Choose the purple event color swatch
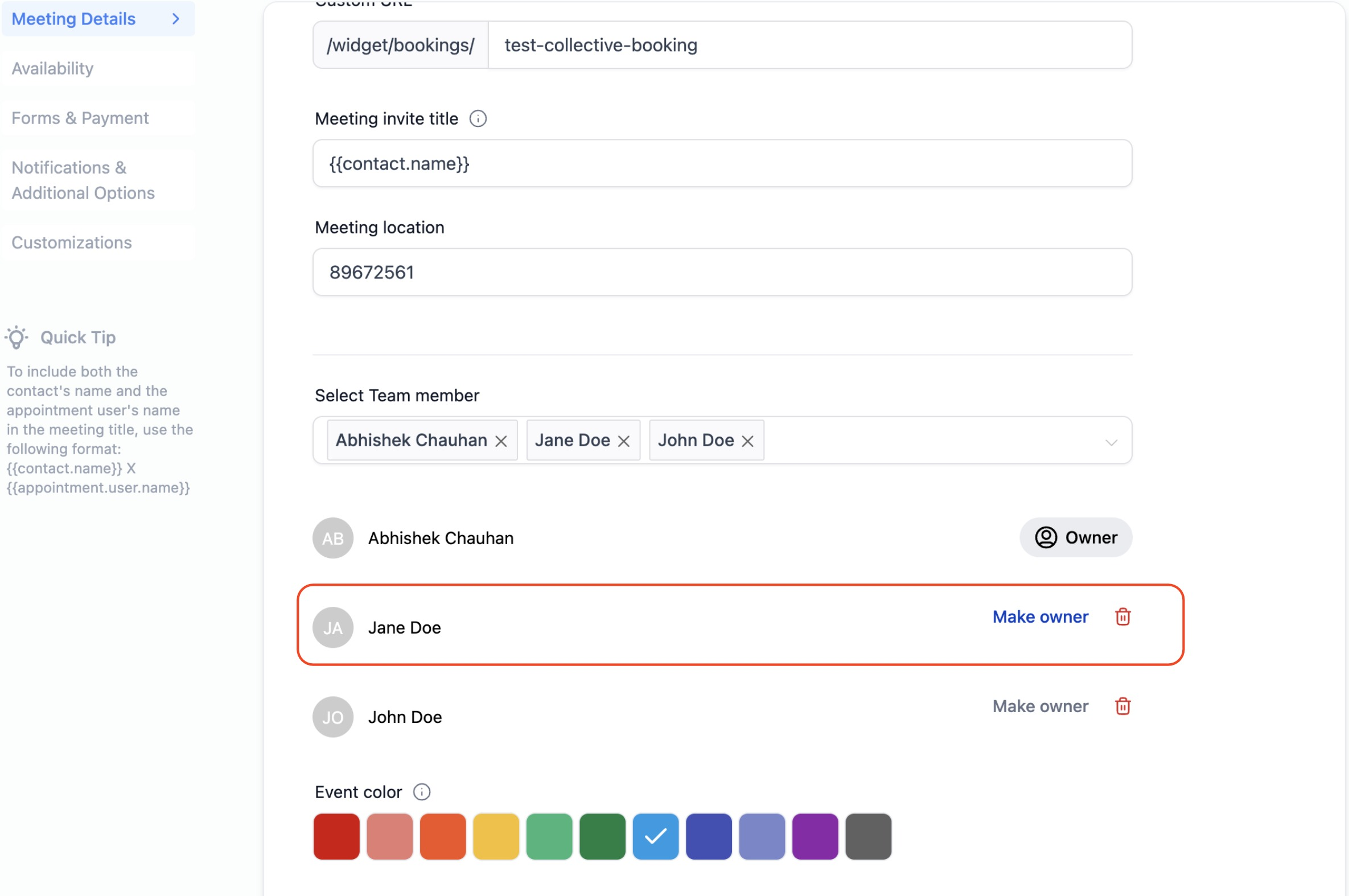 pos(815,837)
